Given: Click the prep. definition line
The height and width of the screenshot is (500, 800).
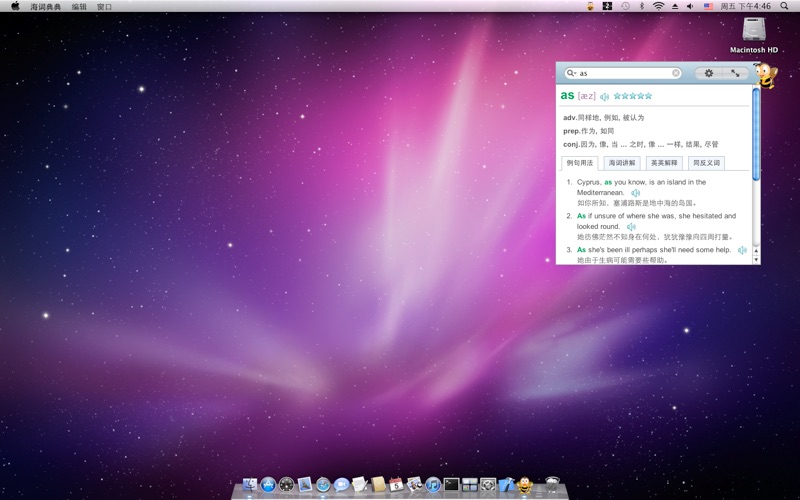Looking at the screenshot, I should tap(588, 131).
